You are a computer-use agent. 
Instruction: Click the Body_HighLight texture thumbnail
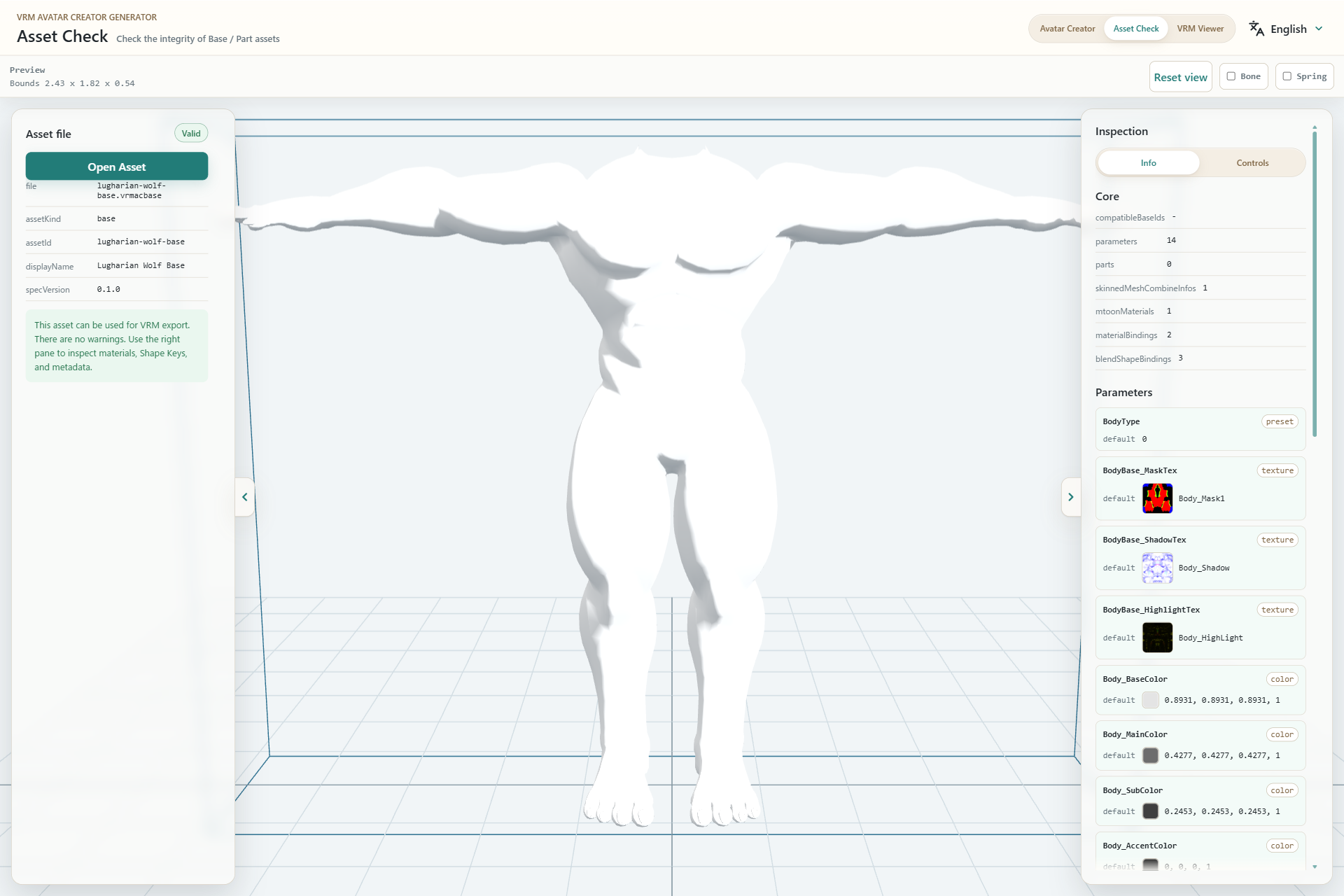[x=1157, y=638]
